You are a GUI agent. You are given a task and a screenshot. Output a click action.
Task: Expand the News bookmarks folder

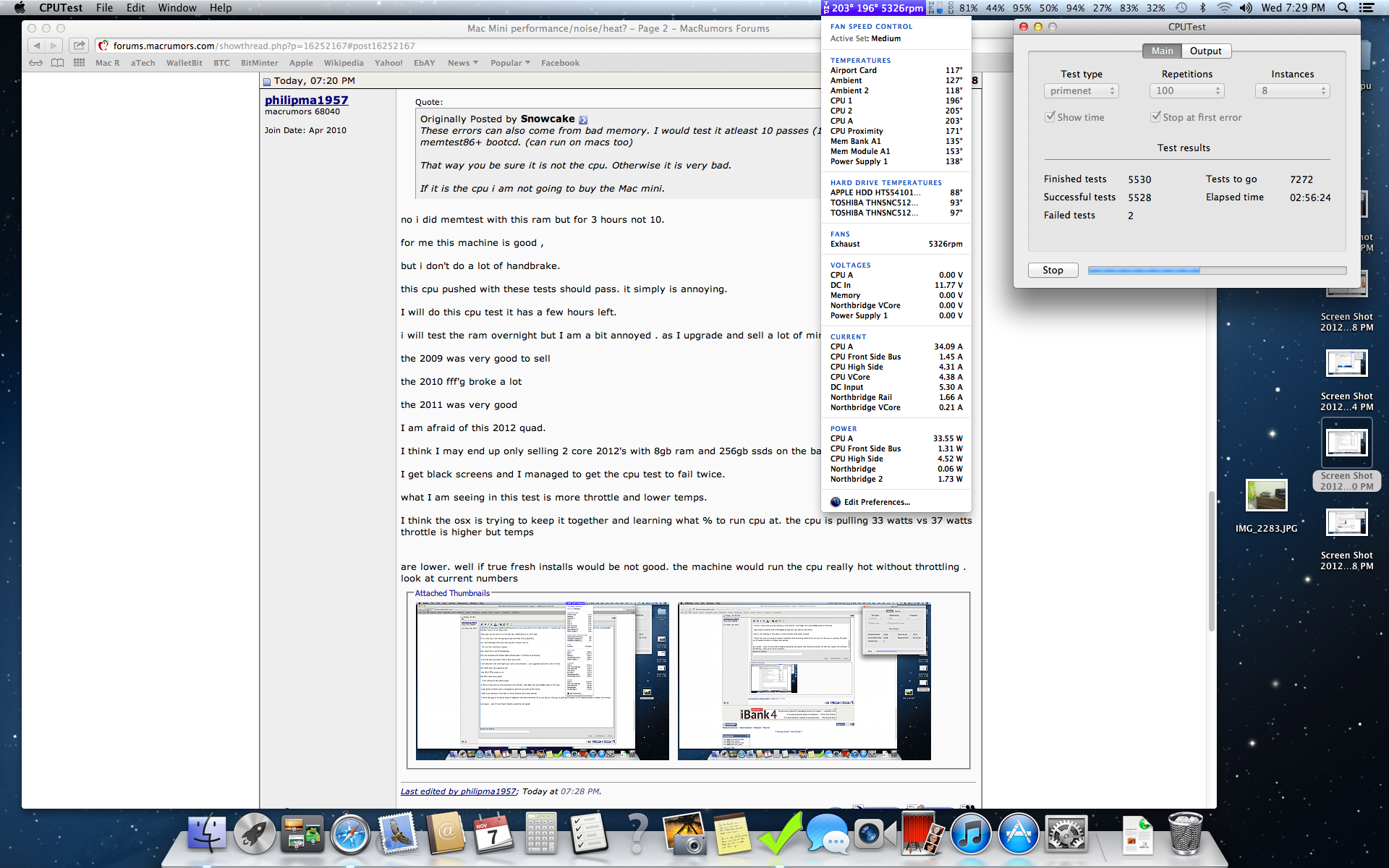pos(462,63)
